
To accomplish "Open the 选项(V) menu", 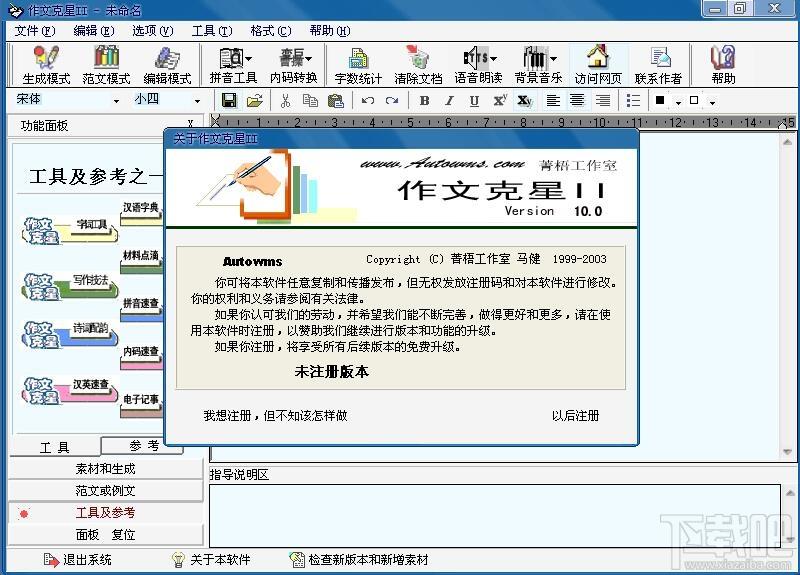I will coord(153,31).
